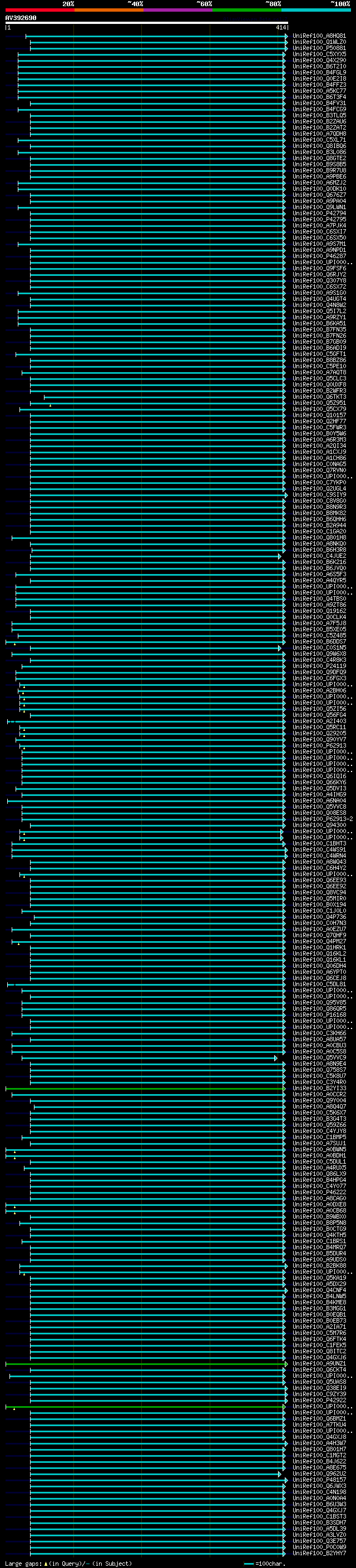Open hit UniRef100_A8HQ81

[x=319, y=36]
